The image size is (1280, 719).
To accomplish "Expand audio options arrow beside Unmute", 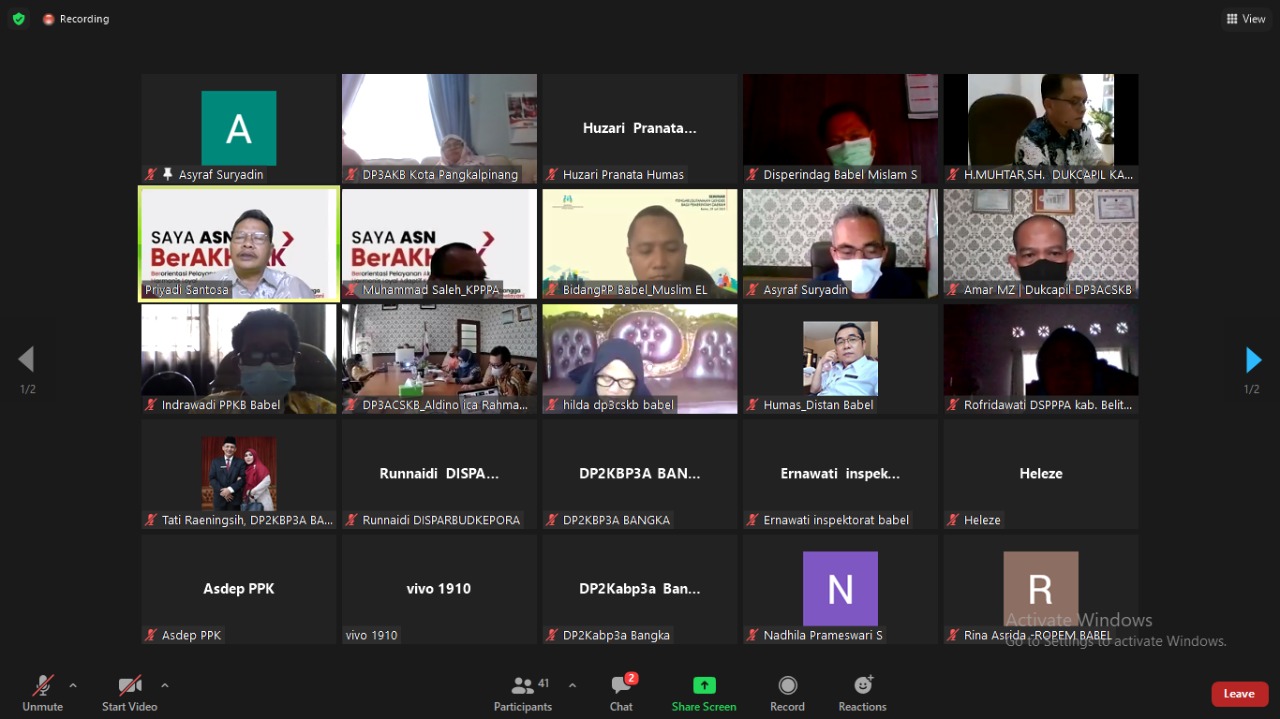I will pos(73,685).
